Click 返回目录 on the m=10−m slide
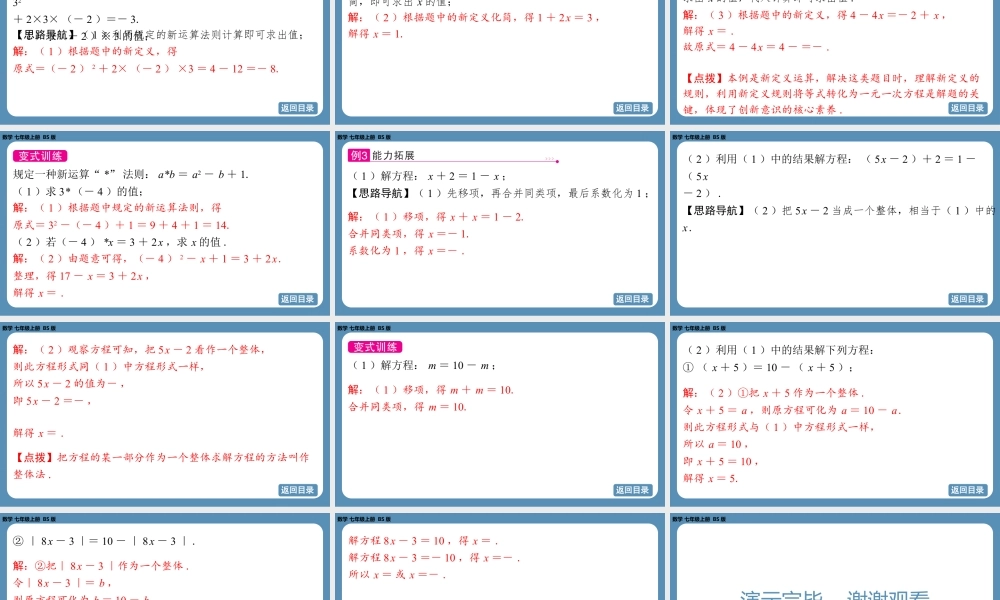The image size is (1000, 600). coord(633,489)
